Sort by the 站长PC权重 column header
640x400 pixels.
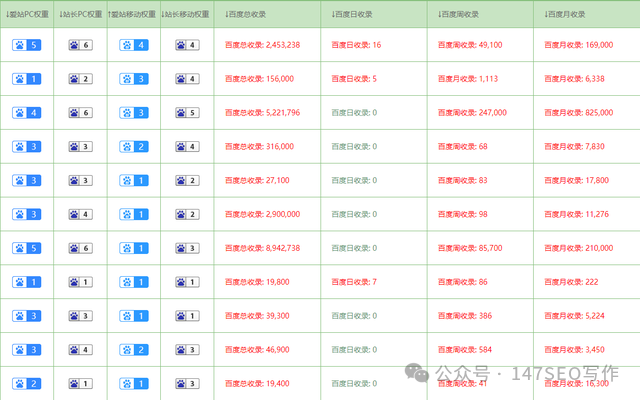point(80,14)
